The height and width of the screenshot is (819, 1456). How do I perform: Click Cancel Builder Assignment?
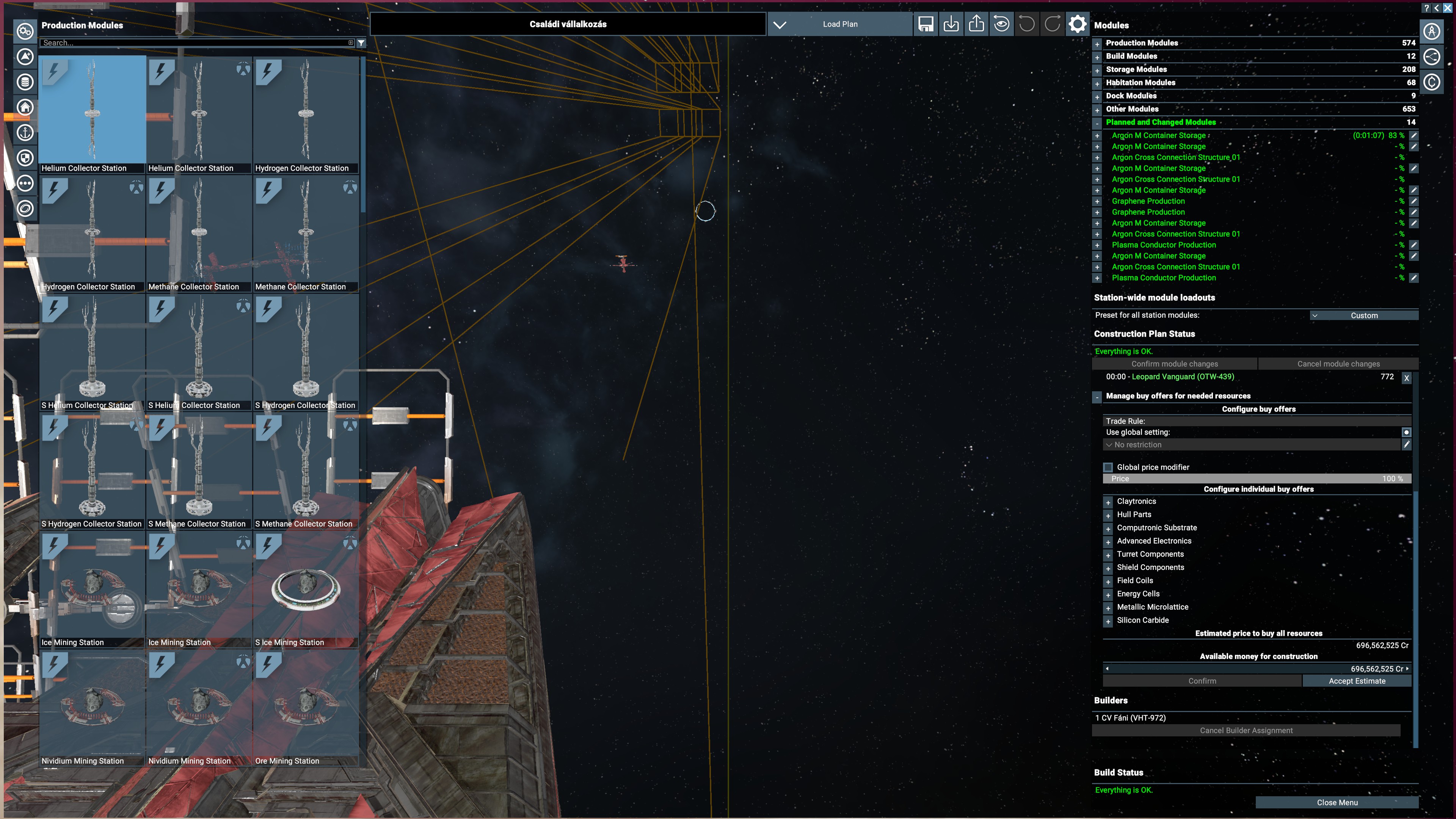(x=1246, y=730)
